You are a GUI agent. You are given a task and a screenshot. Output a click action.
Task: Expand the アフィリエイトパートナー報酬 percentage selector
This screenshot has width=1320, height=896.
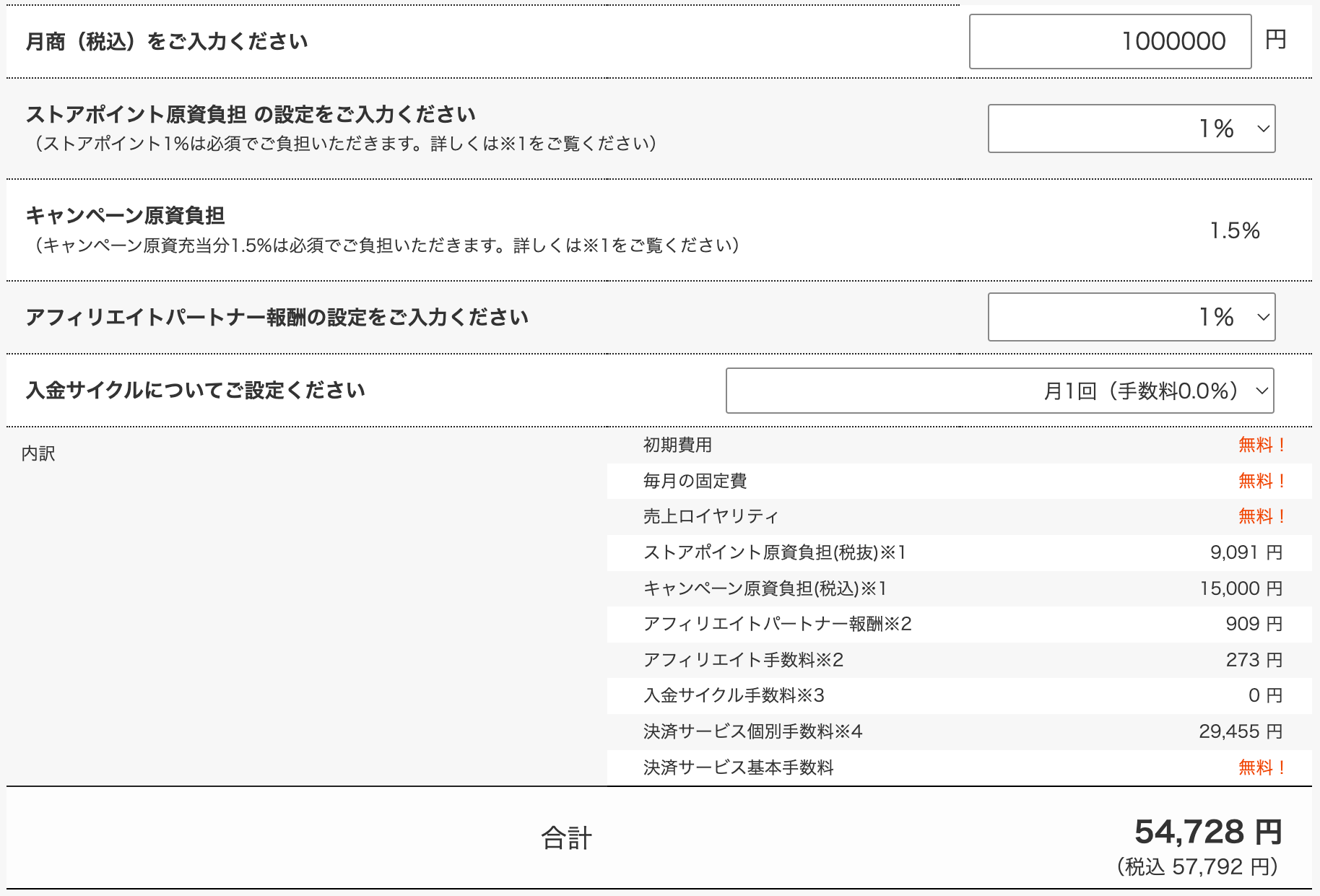click(x=1132, y=317)
